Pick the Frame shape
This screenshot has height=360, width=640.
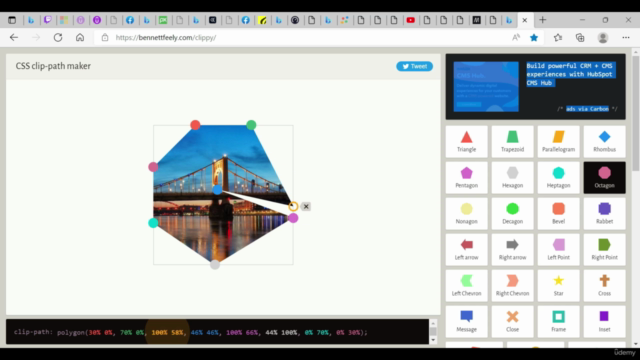click(x=558, y=321)
